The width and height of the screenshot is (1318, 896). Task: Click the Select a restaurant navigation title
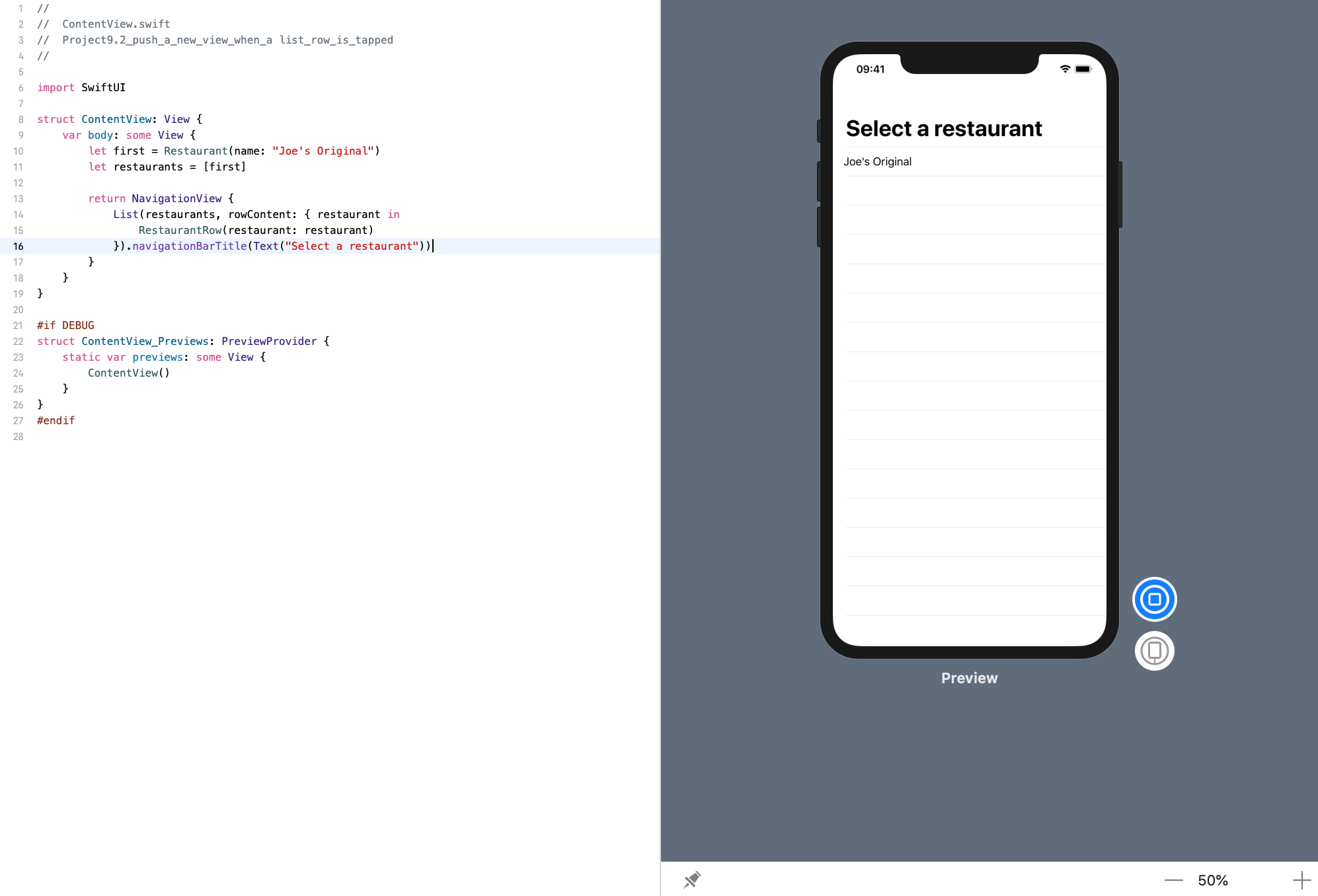[x=943, y=128]
